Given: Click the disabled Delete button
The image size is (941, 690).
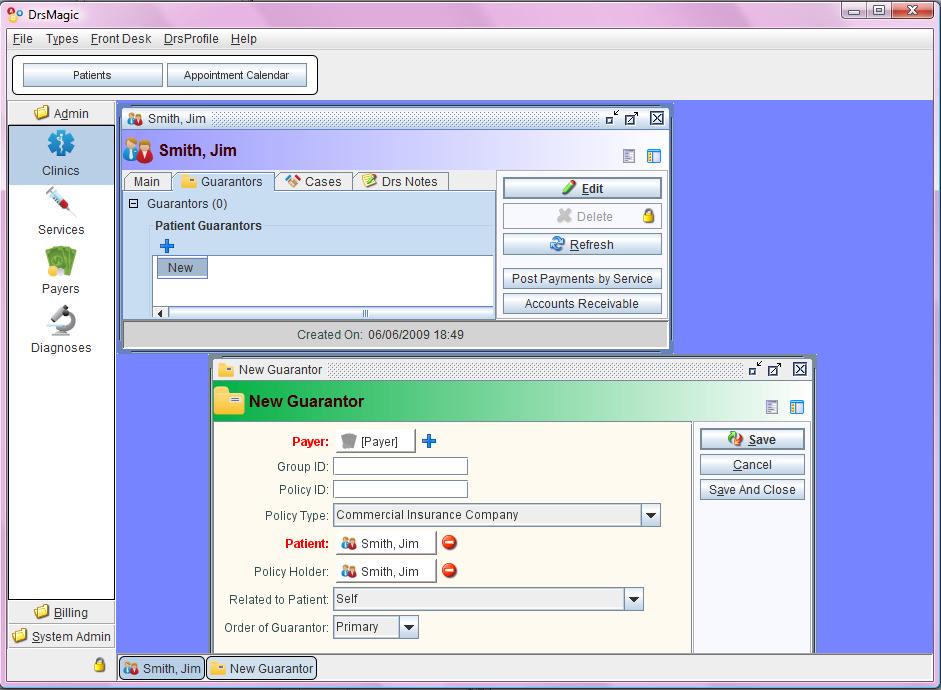Looking at the screenshot, I should pos(582,216).
